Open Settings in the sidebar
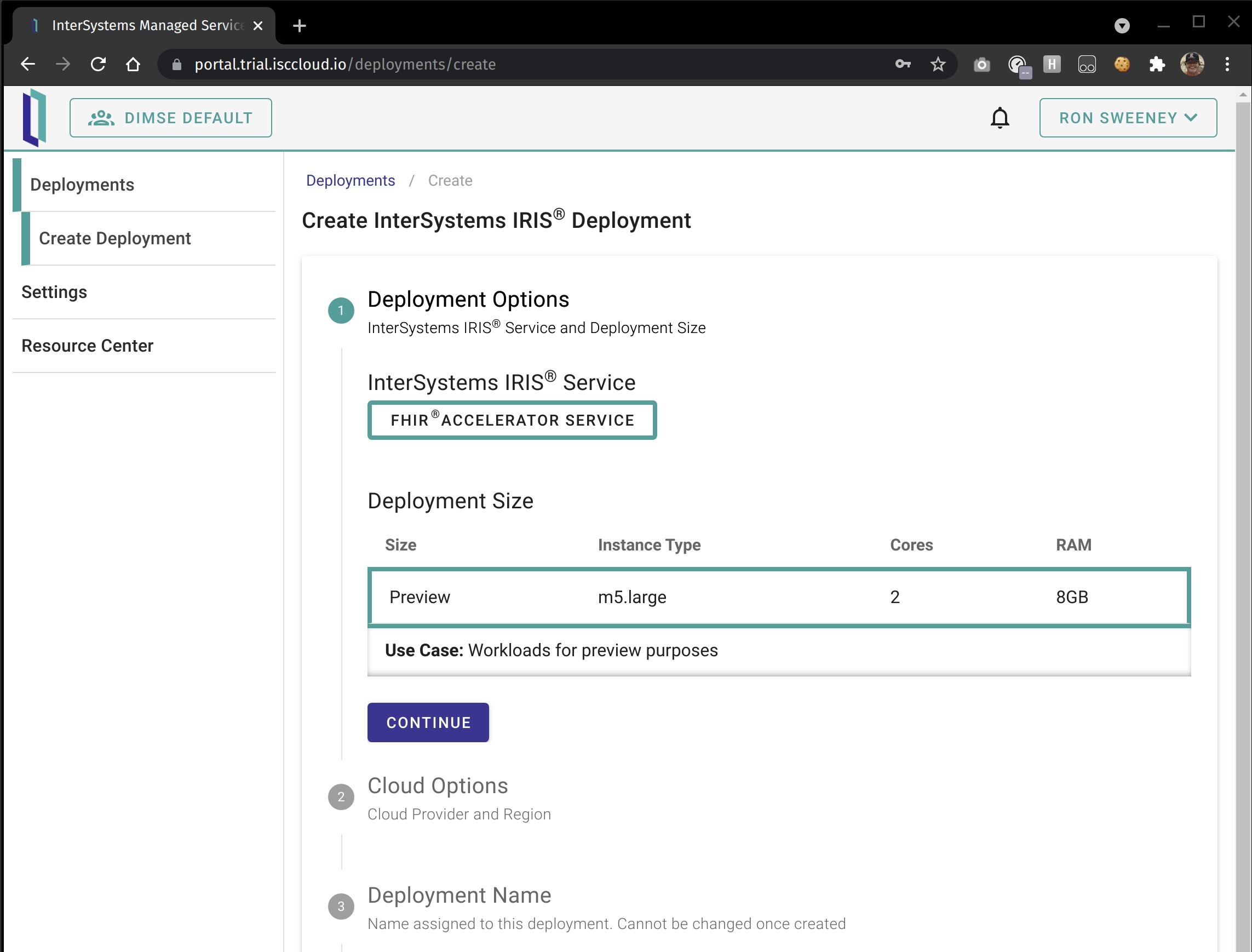 (x=54, y=292)
